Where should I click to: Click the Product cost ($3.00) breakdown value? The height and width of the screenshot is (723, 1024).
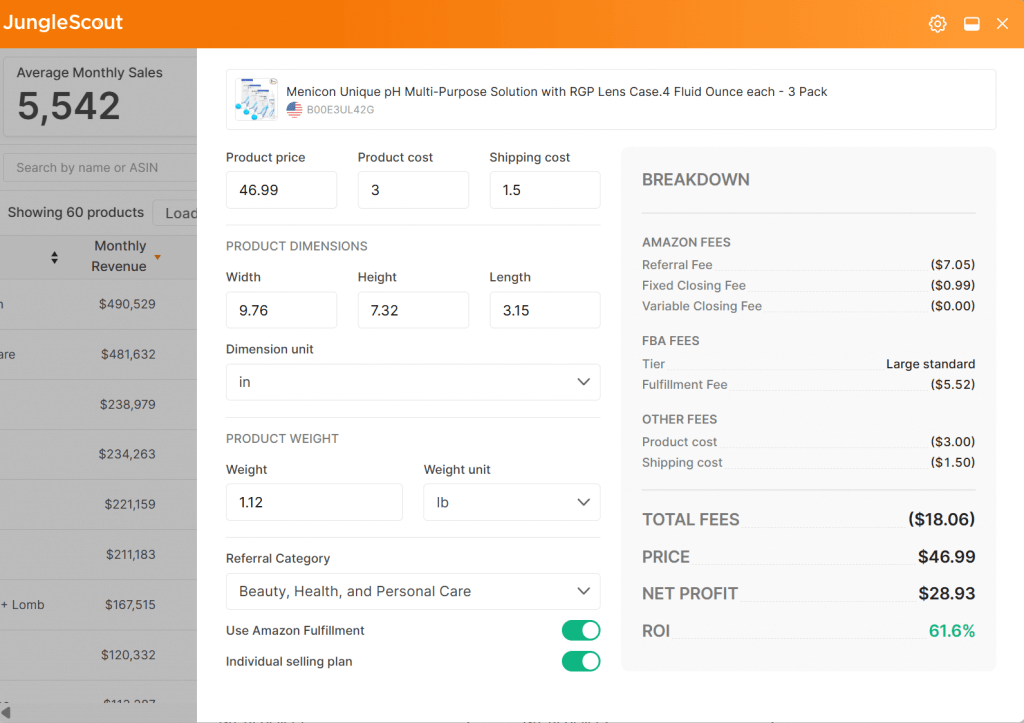(953, 442)
